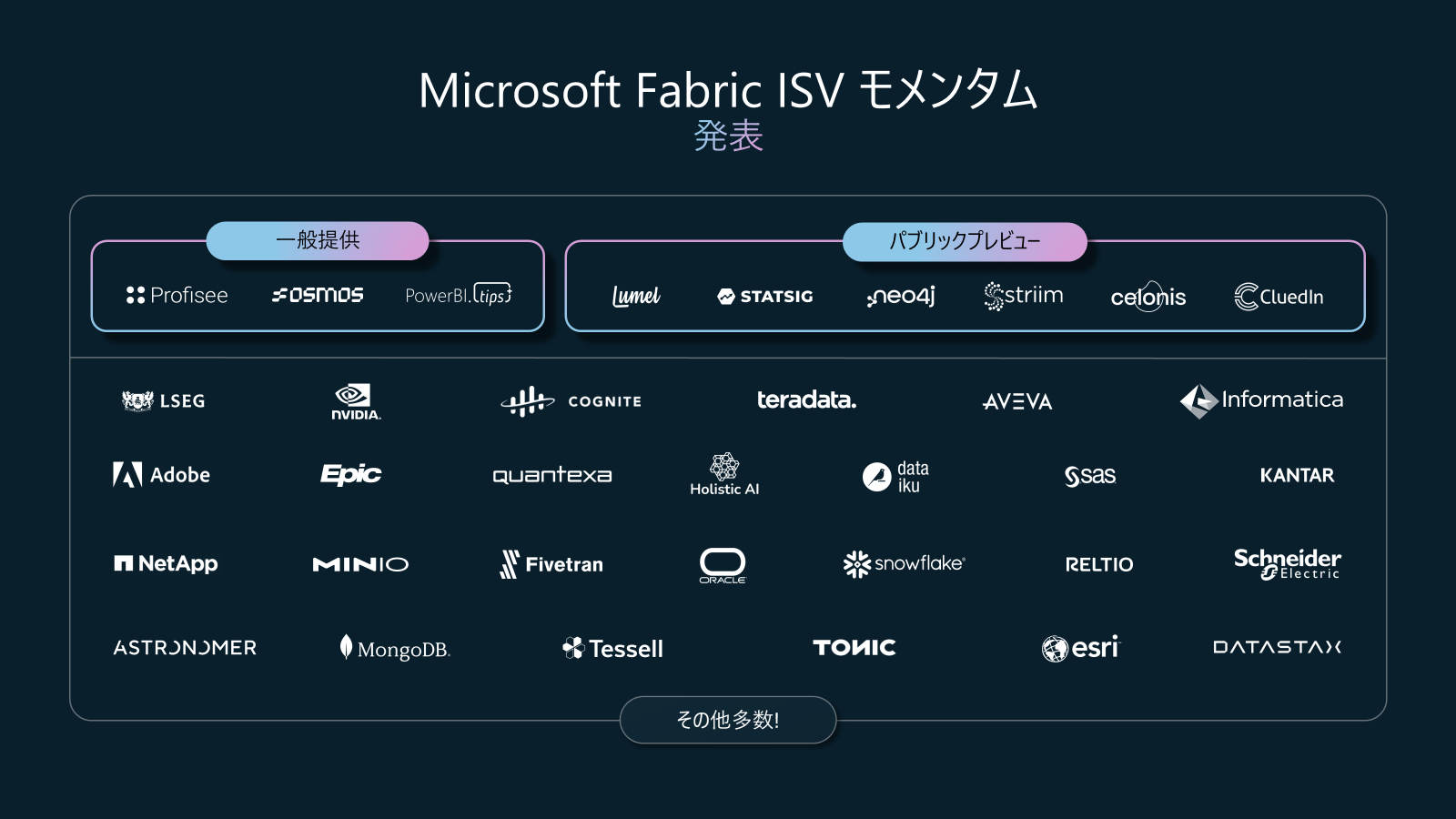The width and height of the screenshot is (1456, 819).
Task: Click the DataStax logo
Action: (x=1278, y=647)
